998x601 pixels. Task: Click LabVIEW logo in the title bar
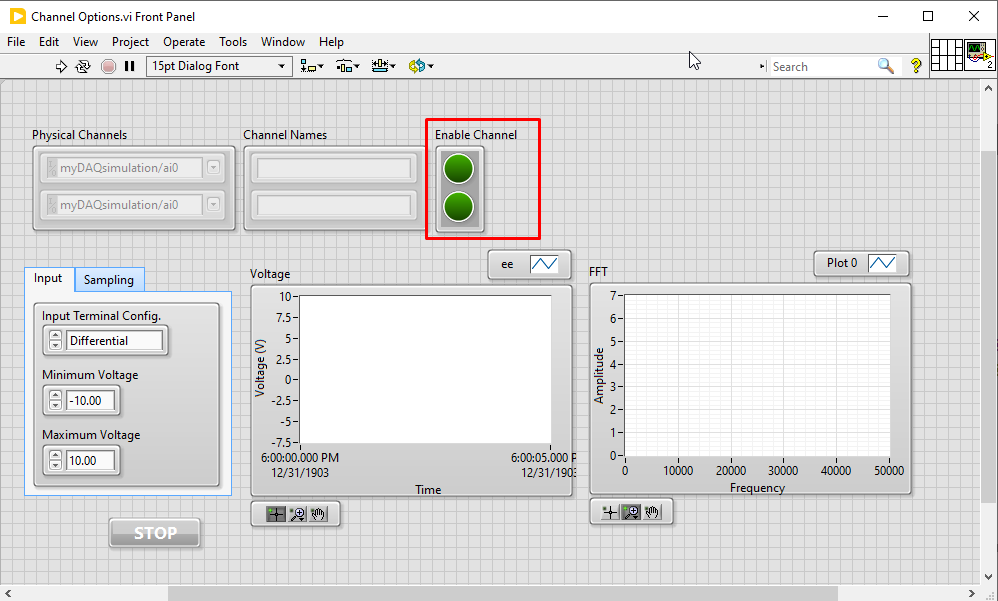[18, 17]
